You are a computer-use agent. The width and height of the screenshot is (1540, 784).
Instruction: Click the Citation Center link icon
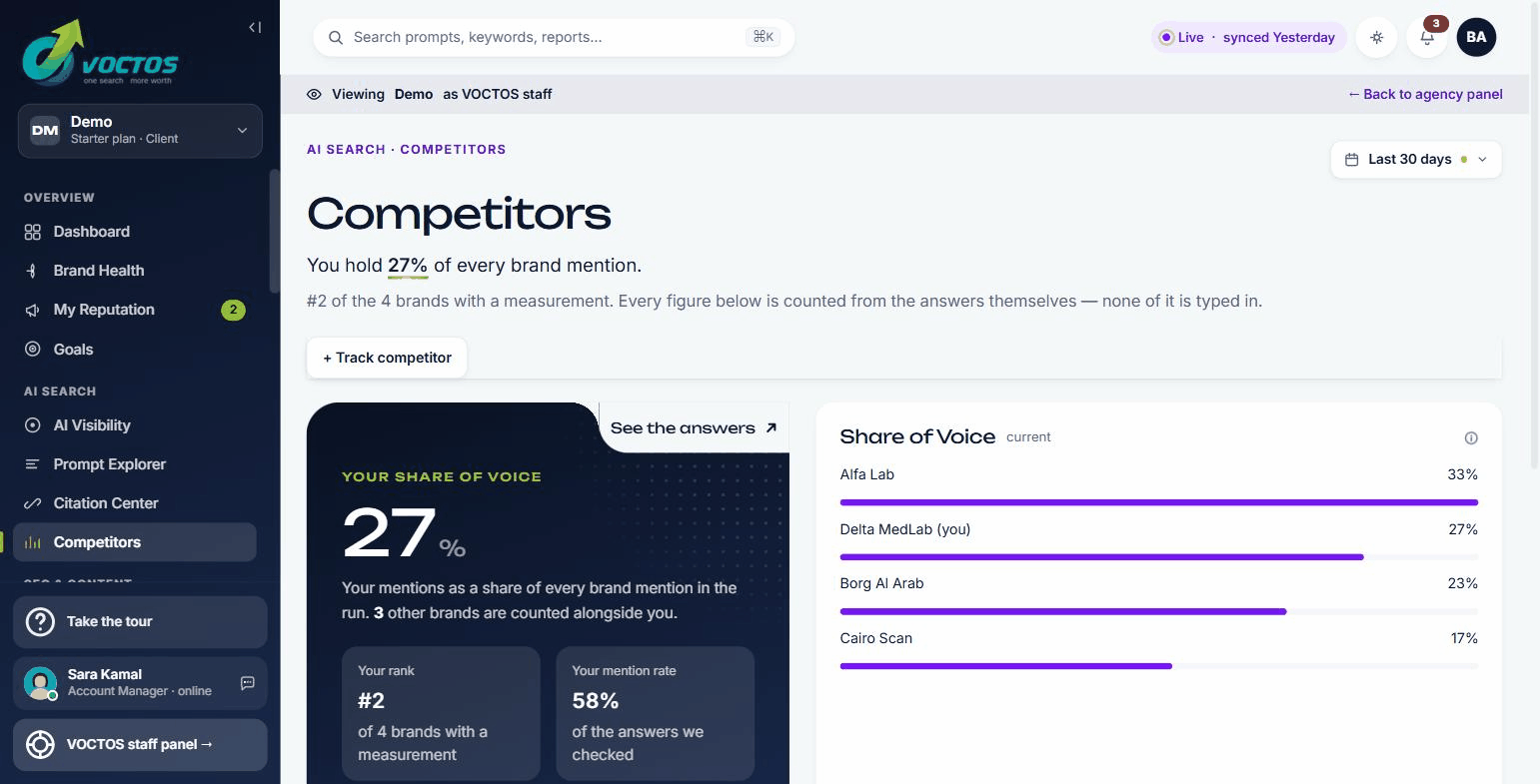pos(33,503)
